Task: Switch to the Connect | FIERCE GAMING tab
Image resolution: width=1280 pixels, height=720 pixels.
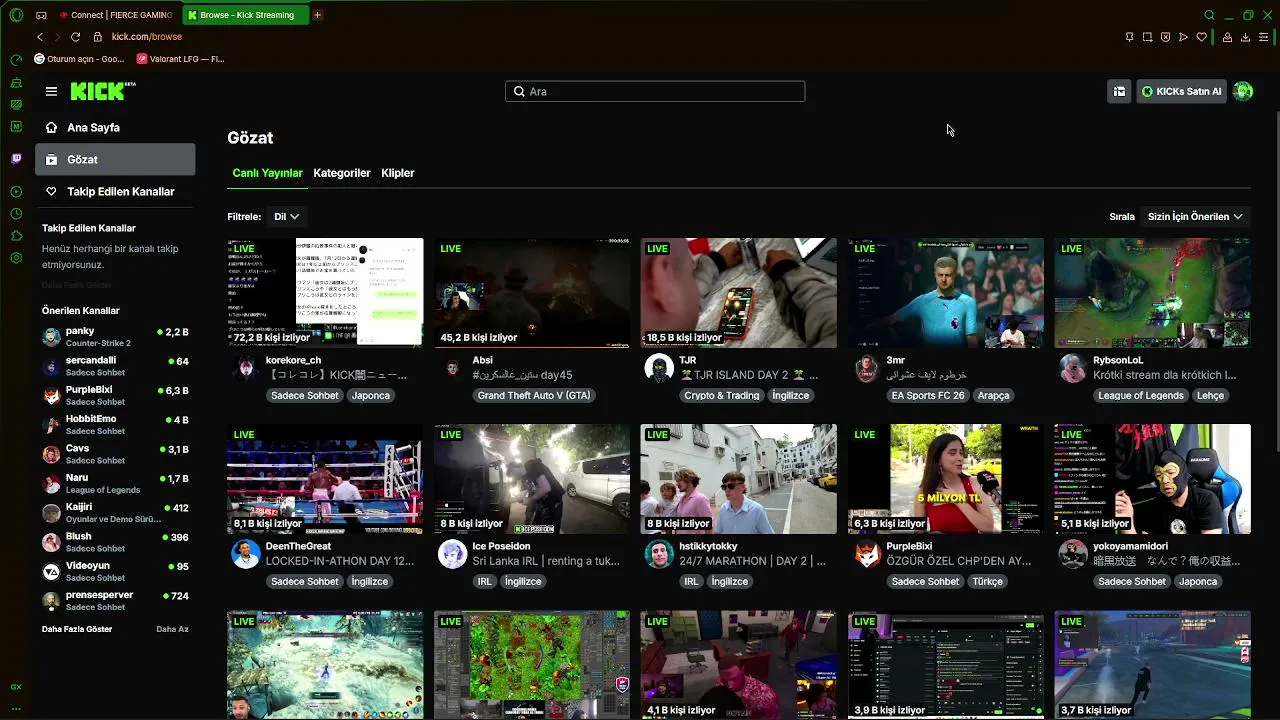Action: (116, 15)
